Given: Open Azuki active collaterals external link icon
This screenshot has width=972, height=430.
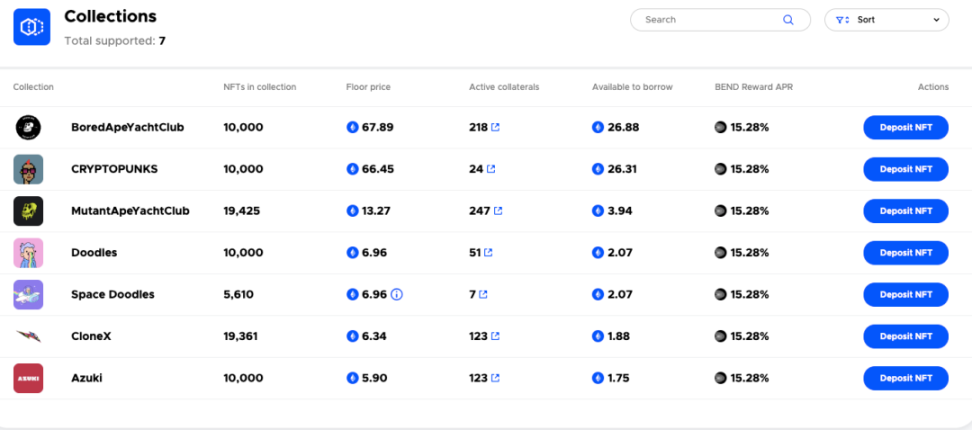Looking at the screenshot, I should [495, 379].
